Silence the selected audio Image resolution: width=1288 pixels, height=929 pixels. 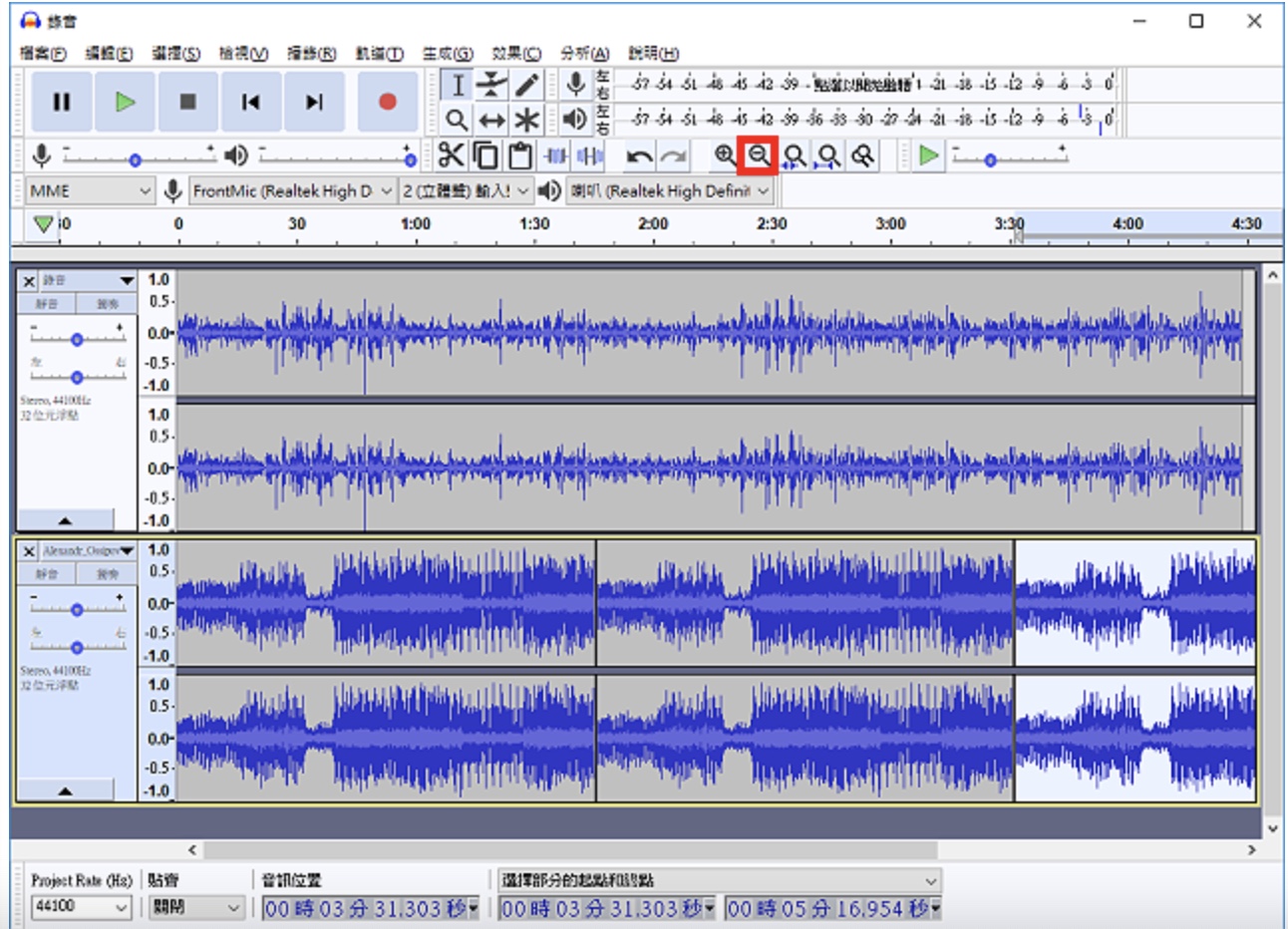(590, 155)
